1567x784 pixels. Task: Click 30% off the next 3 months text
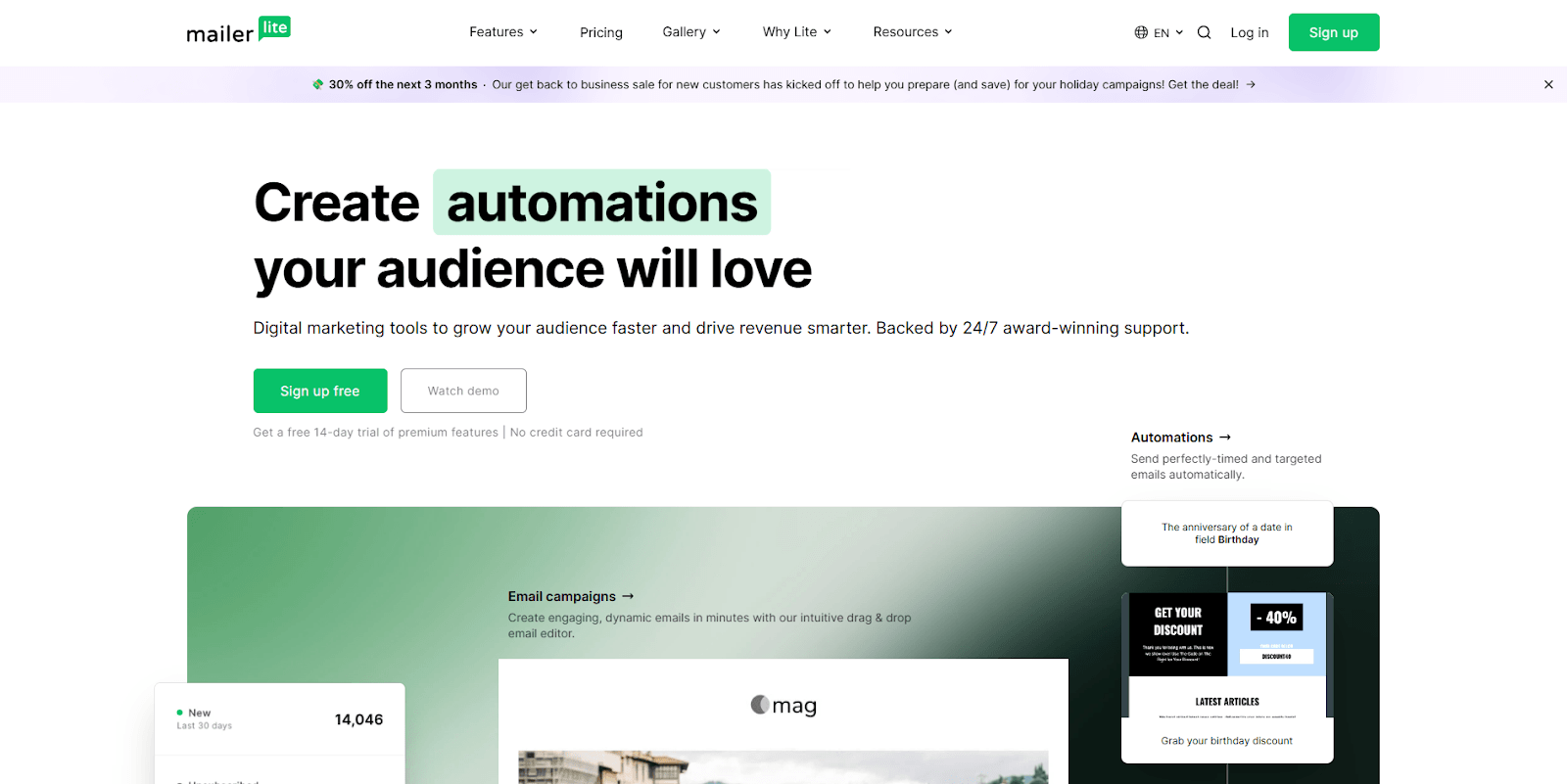tap(404, 84)
